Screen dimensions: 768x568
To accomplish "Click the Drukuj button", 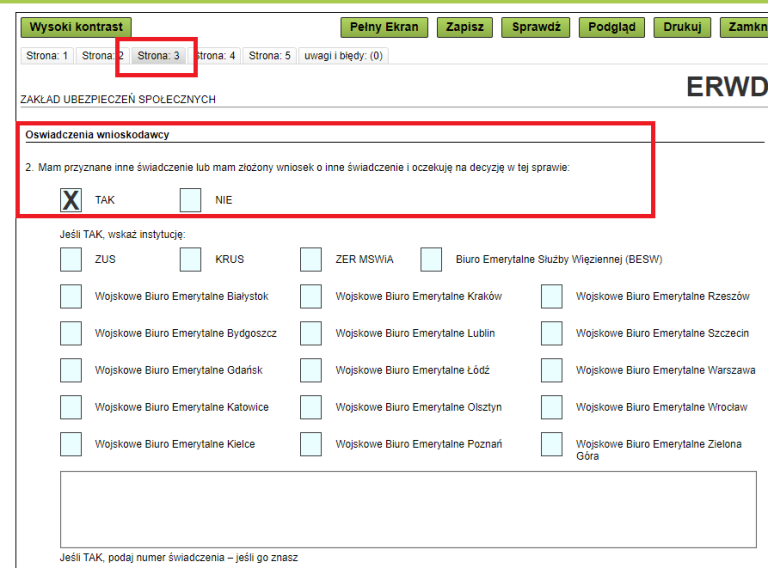I will pyautogui.click(x=681, y=27).
